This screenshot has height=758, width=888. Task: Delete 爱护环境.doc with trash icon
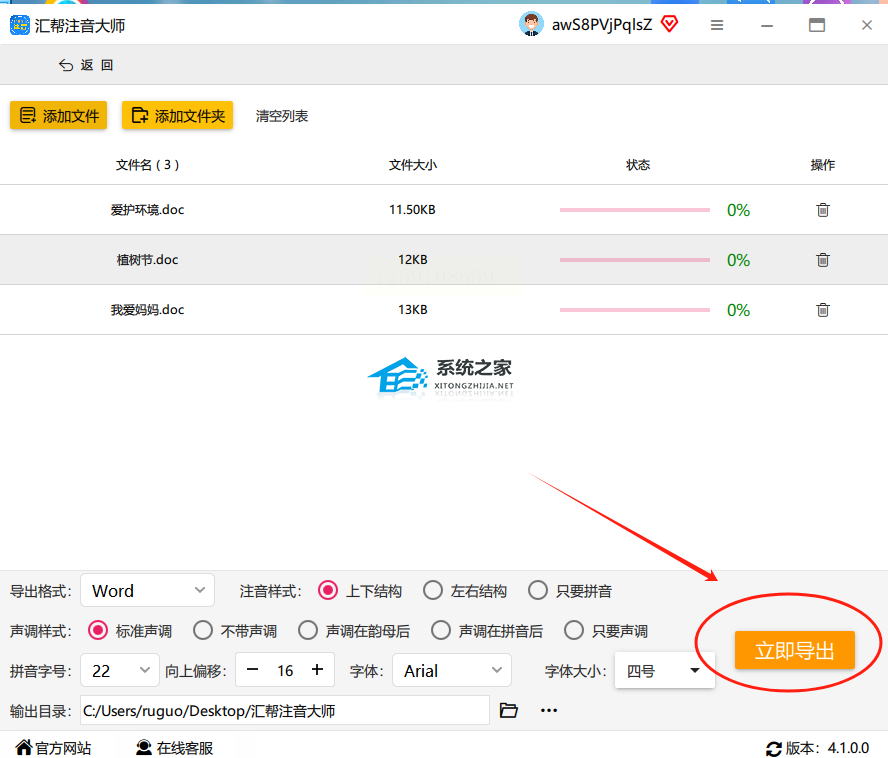point(823,210)
